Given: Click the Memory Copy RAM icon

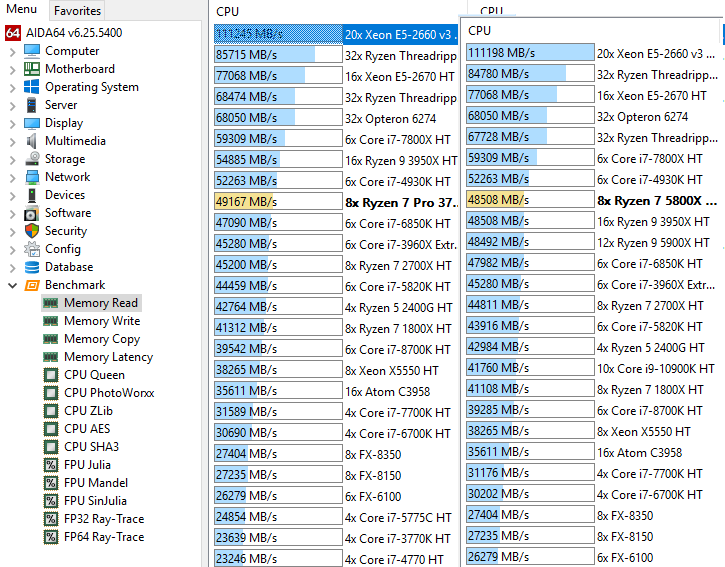Looking at the screenshot, I should coord(50,339).
